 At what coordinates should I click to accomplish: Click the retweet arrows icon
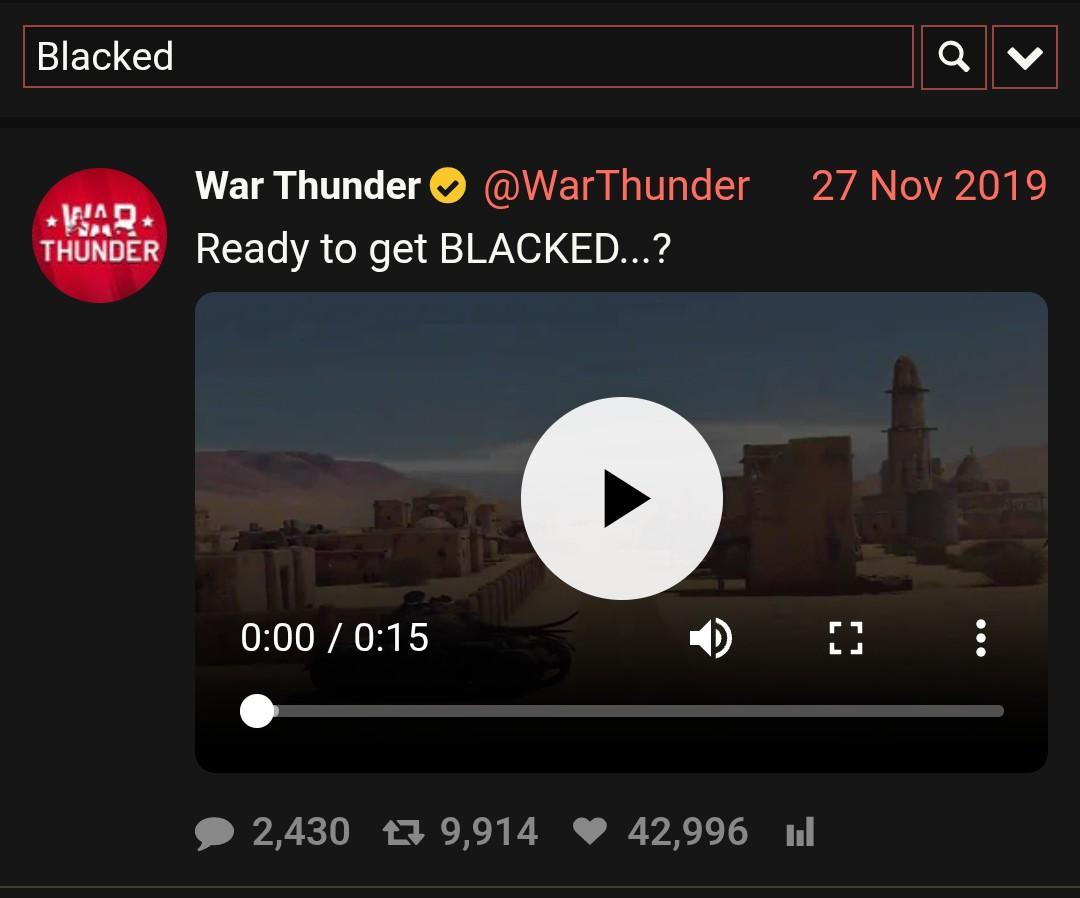403,833
